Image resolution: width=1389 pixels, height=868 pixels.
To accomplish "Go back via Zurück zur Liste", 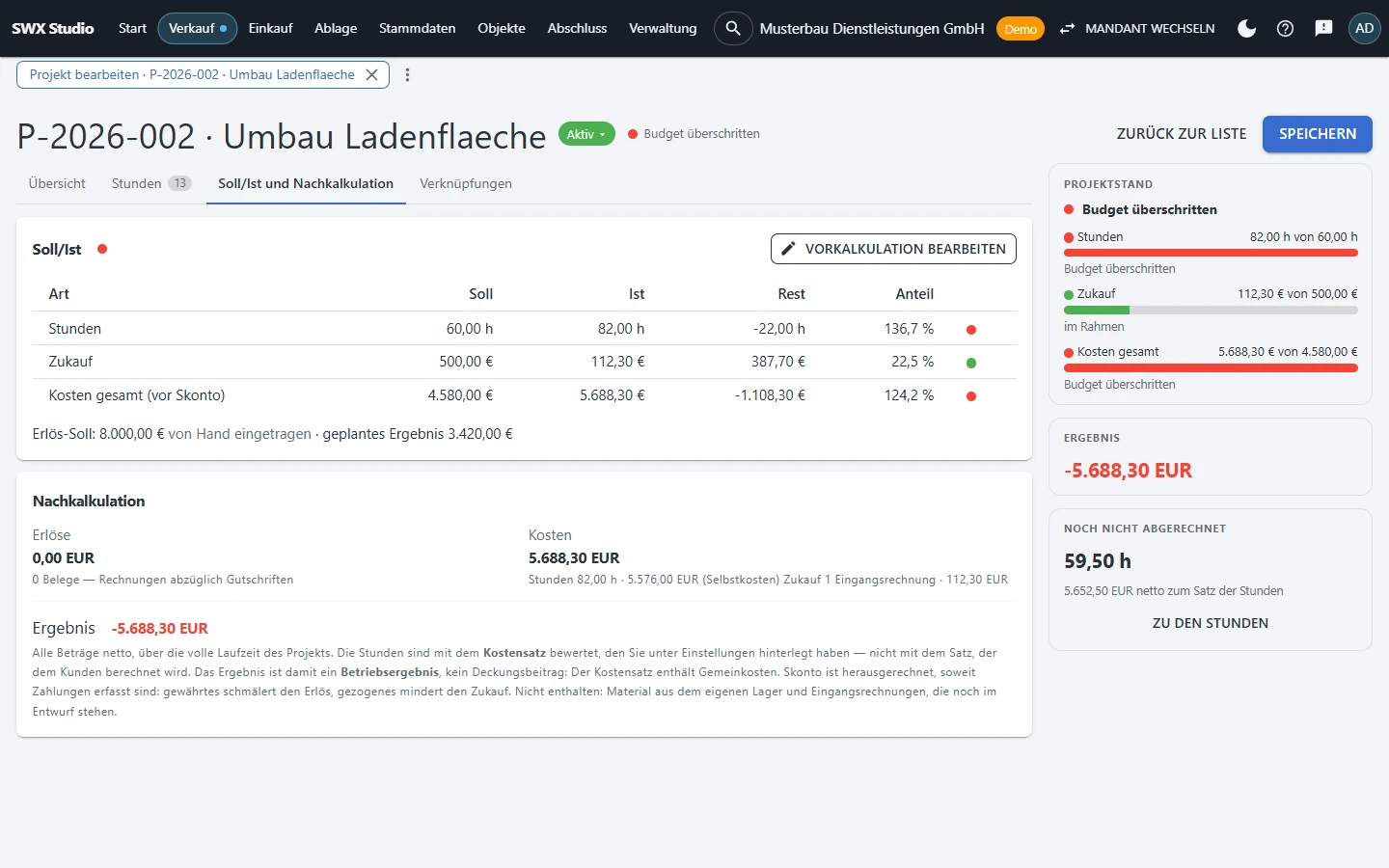I will coord(1182,134).
